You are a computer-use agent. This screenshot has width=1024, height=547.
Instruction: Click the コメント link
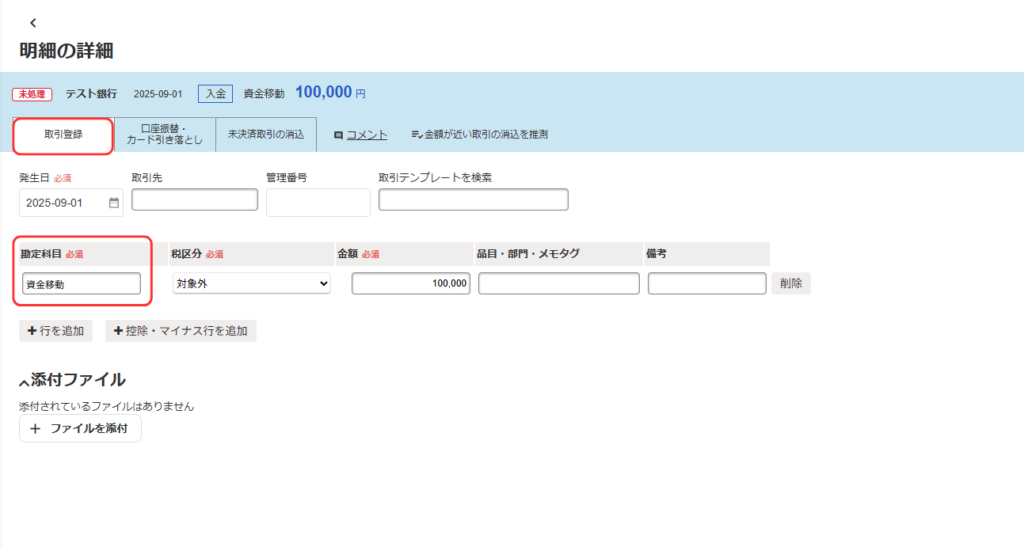(x=366, y=134)
